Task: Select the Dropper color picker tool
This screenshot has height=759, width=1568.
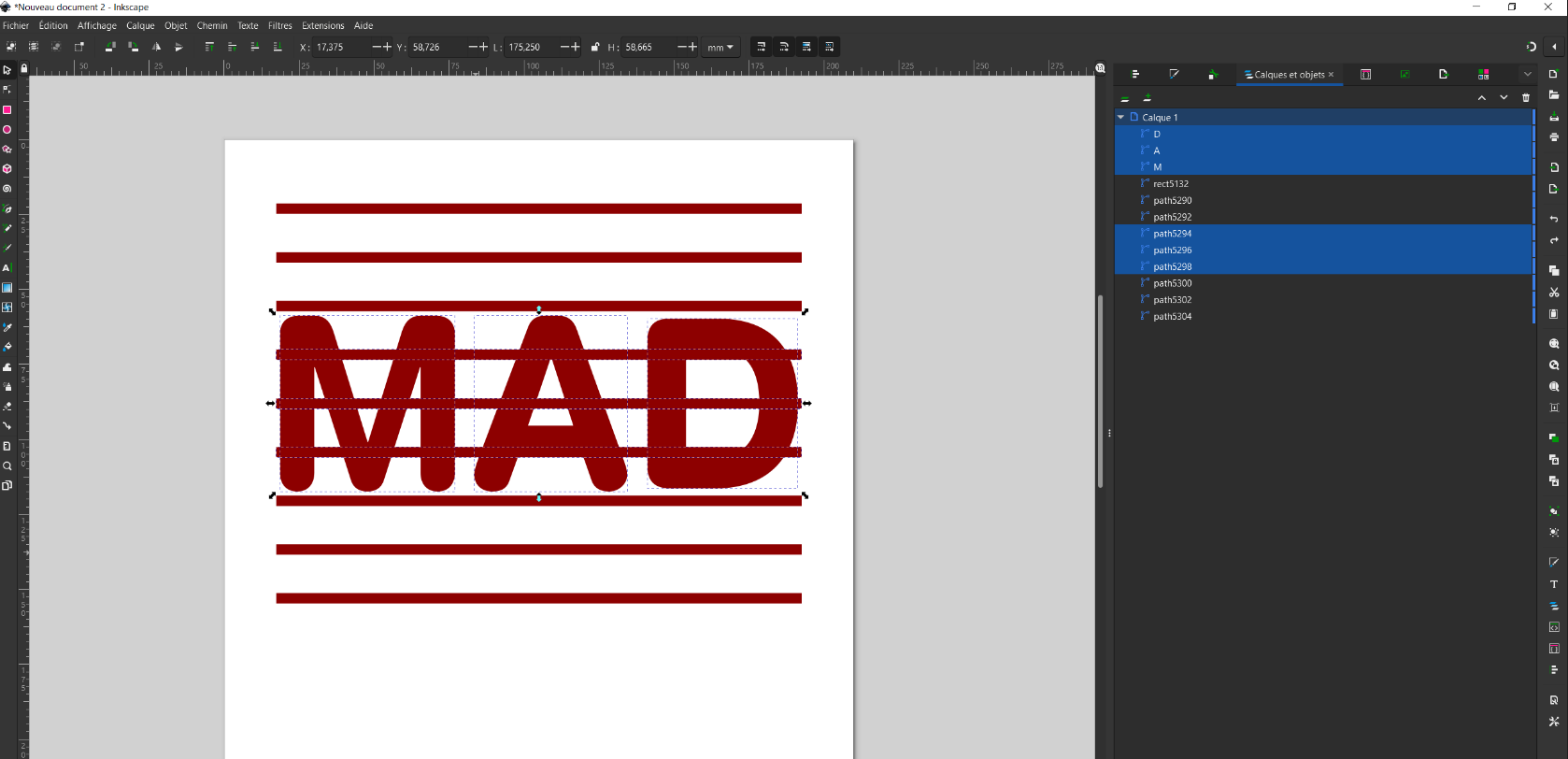Action: coord(7,328)
